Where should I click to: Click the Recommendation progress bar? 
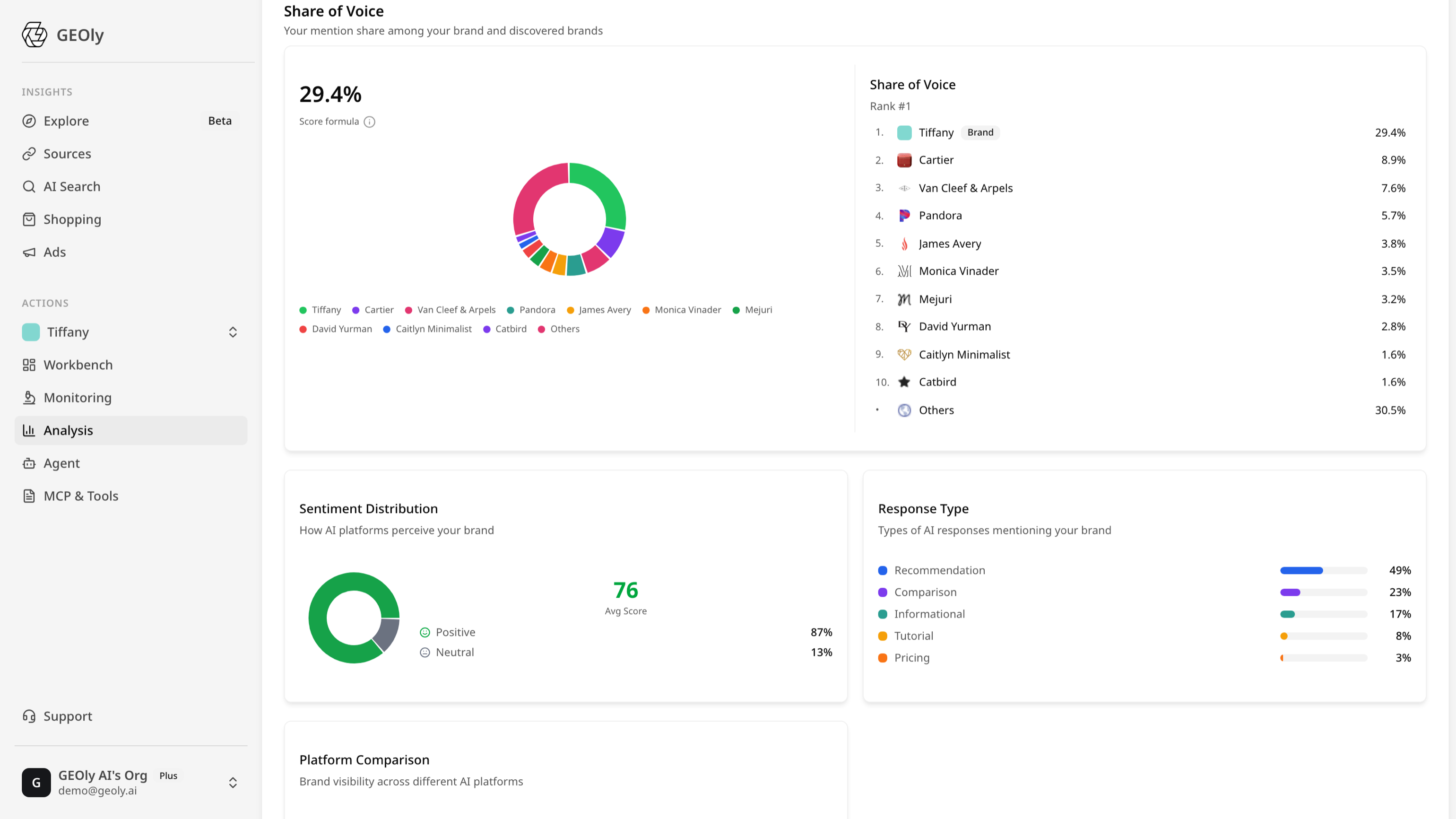[x=1324, y=571]
